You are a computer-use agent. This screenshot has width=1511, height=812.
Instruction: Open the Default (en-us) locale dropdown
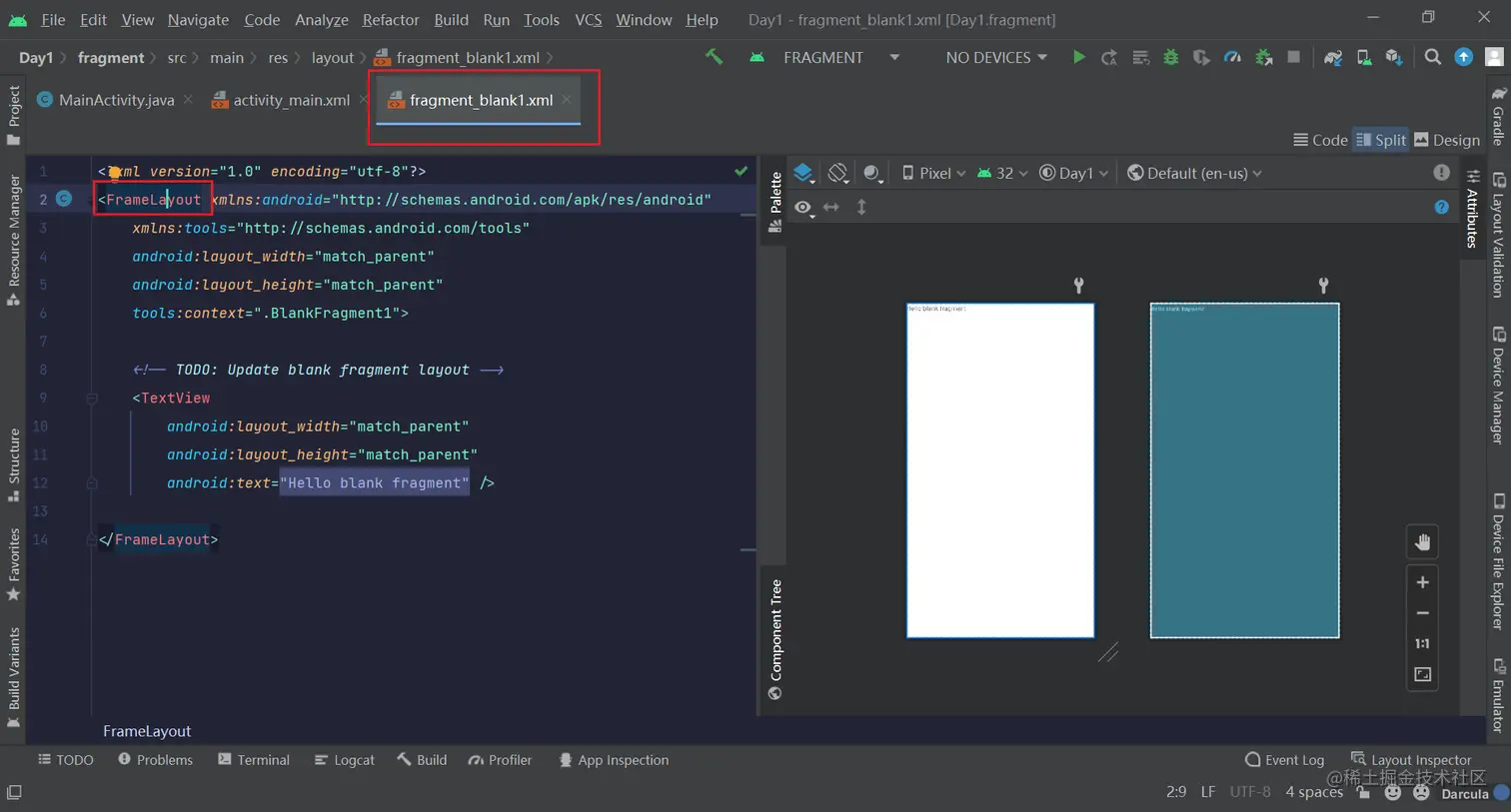point(1194,173)
